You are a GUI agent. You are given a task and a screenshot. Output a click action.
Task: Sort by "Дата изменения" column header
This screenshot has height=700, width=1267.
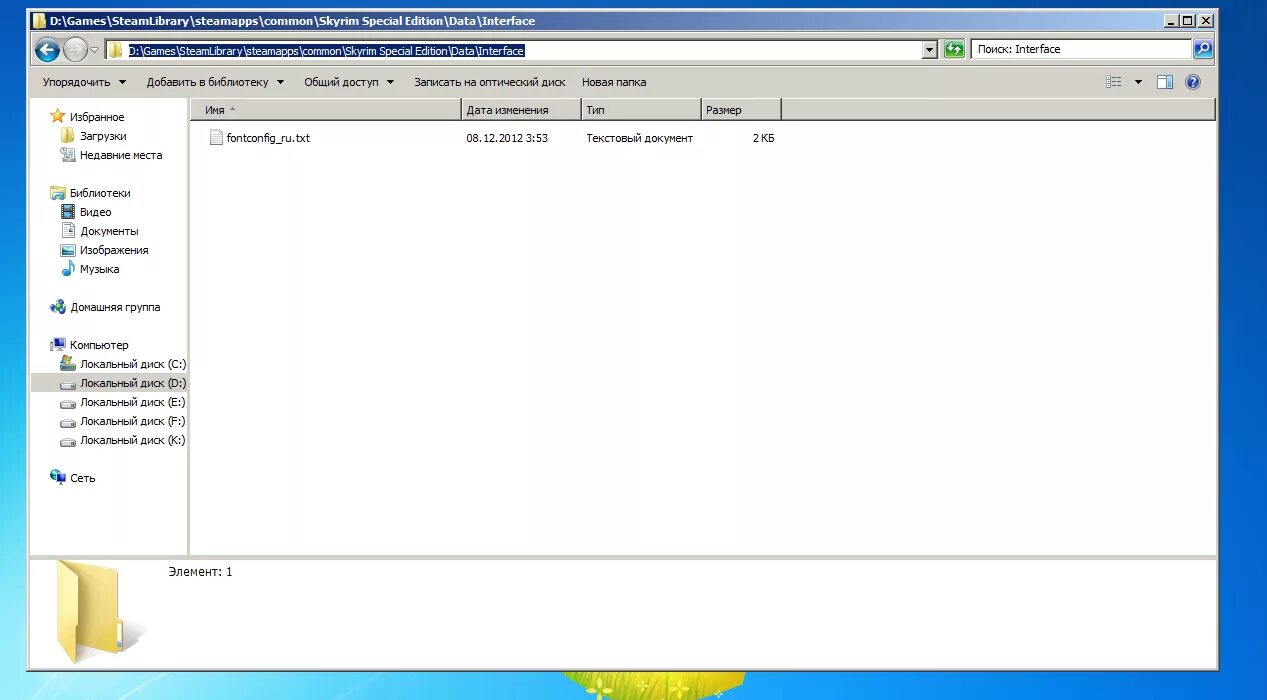(x=521, y=110)
